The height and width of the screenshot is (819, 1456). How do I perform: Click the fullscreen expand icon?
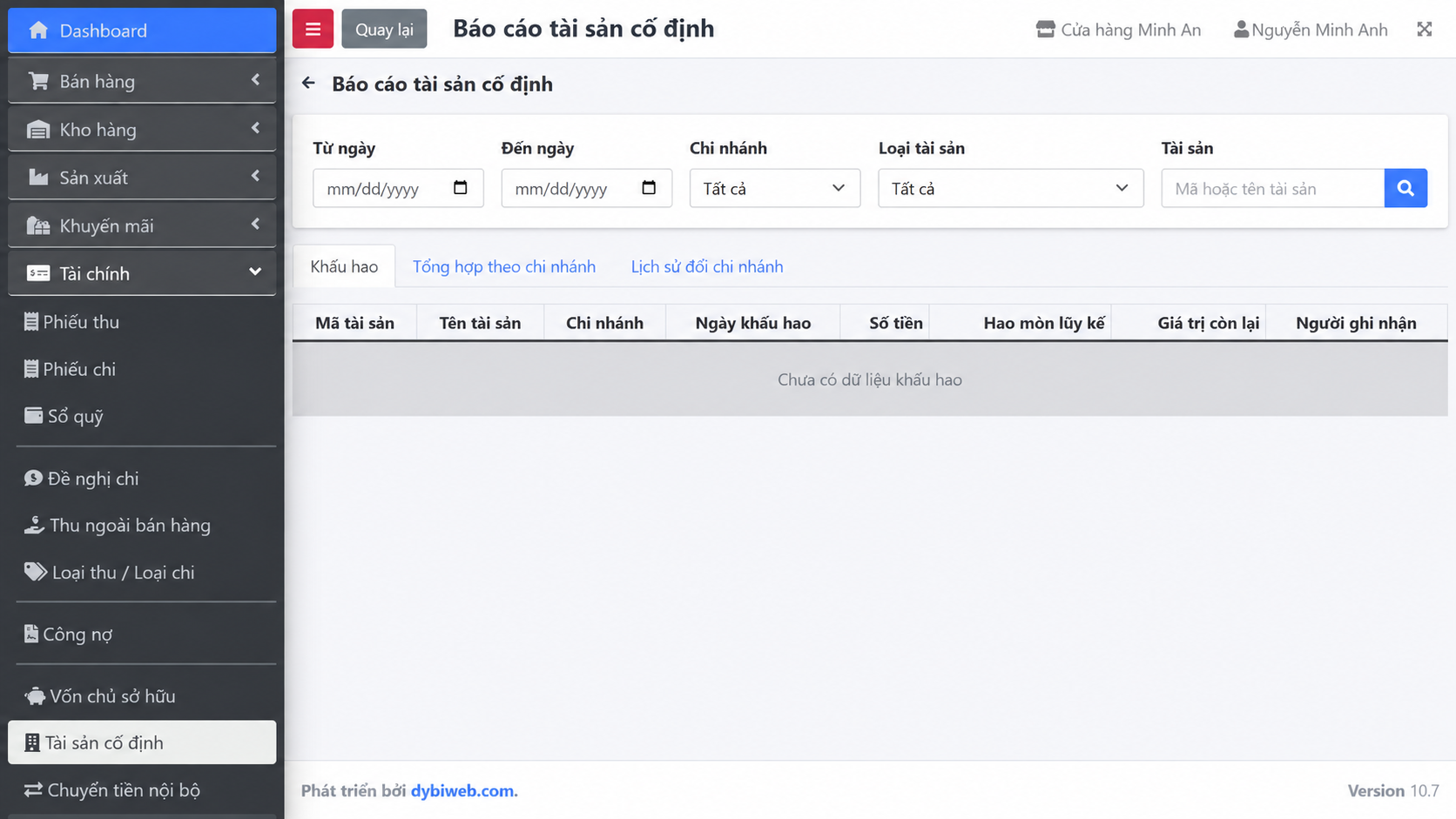(x=1425, y=30)
